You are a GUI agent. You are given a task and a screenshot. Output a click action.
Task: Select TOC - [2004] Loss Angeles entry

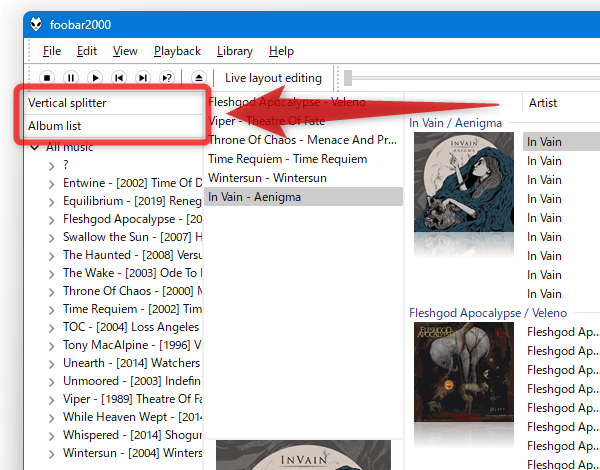[131, 327]
